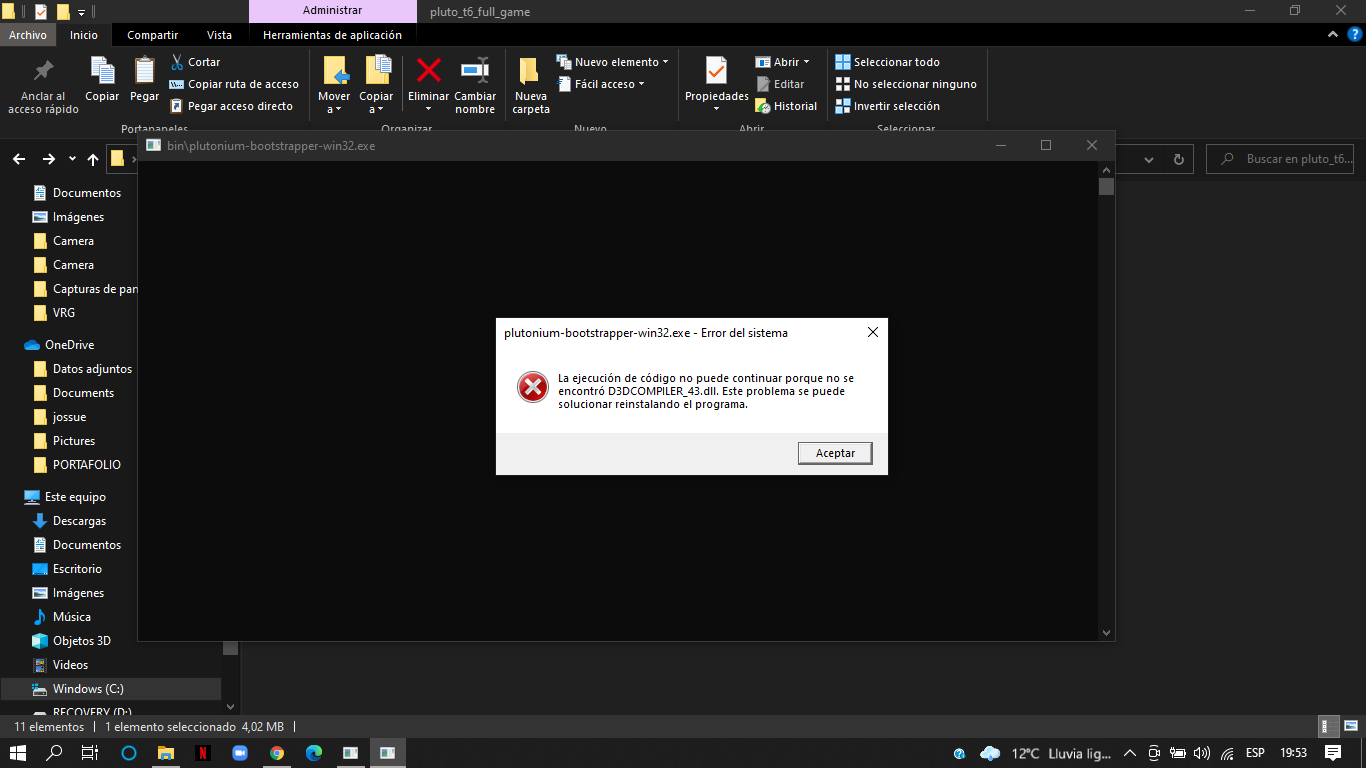Click the Buscar en pluto_t6 search field
This screenshot has width=1366, height=768.
(x=1282, y=159)
